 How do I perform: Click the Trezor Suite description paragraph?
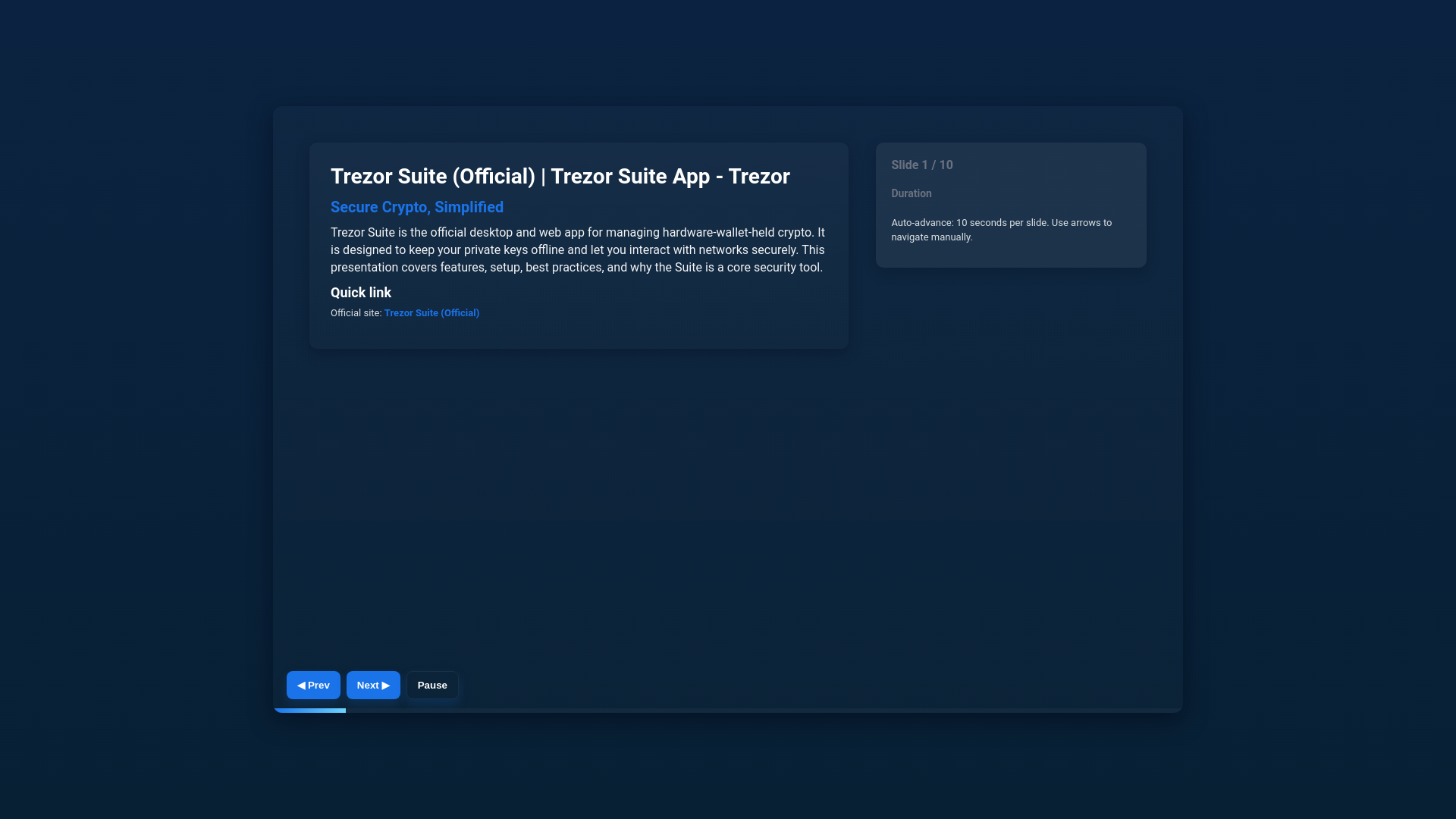coord(578,249)
